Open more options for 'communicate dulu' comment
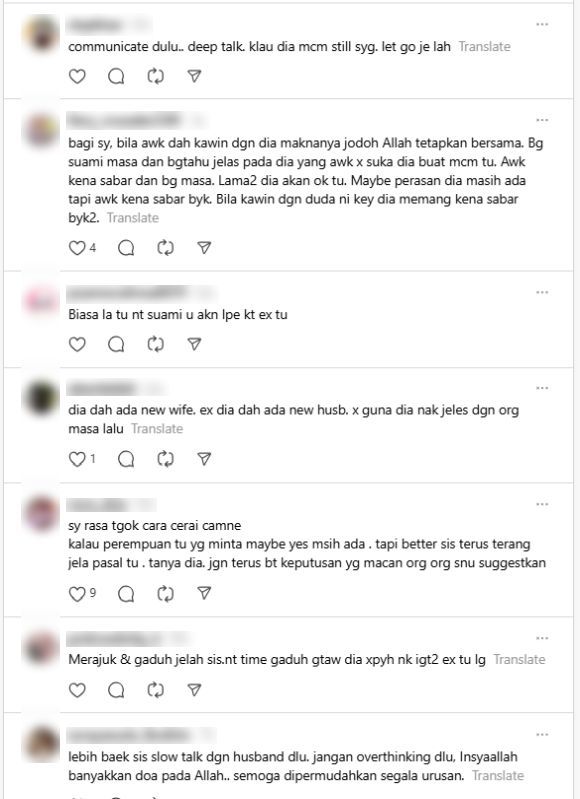This screenshot has width=580, height=799. pos(542,24)
